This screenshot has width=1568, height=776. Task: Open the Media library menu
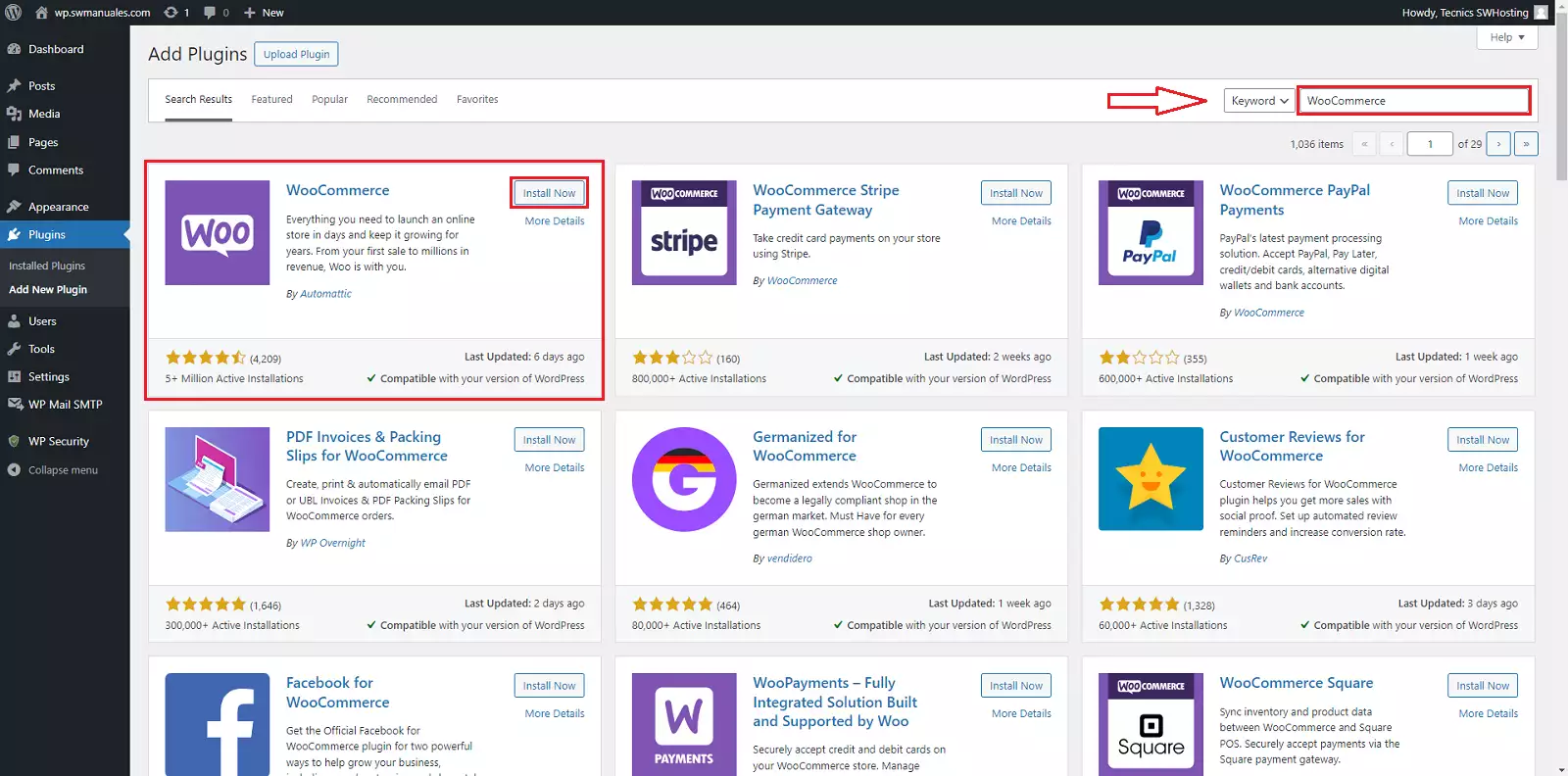coord(44,114)
